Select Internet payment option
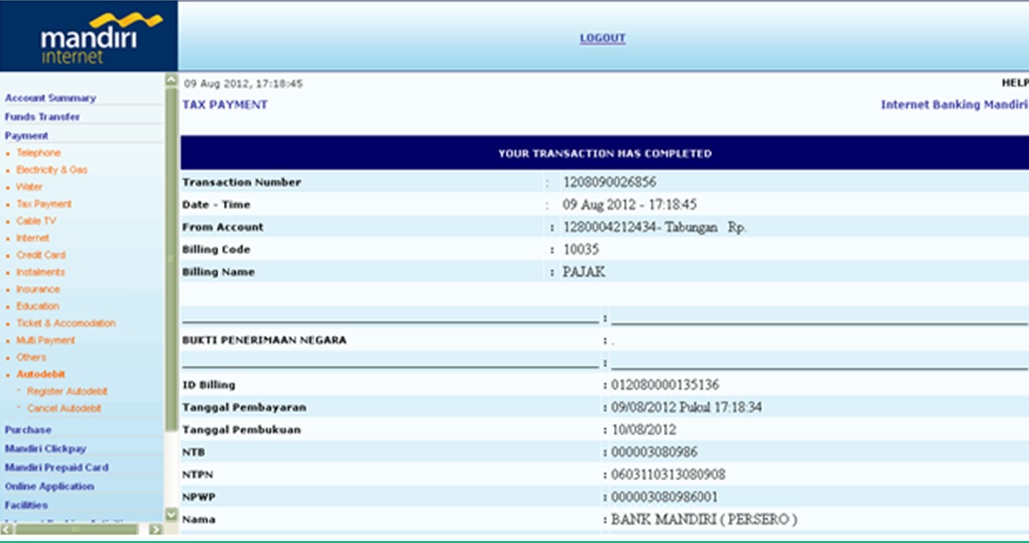Screen dimensions: 1029x543 pyautogui.click(x=32, y=238)
